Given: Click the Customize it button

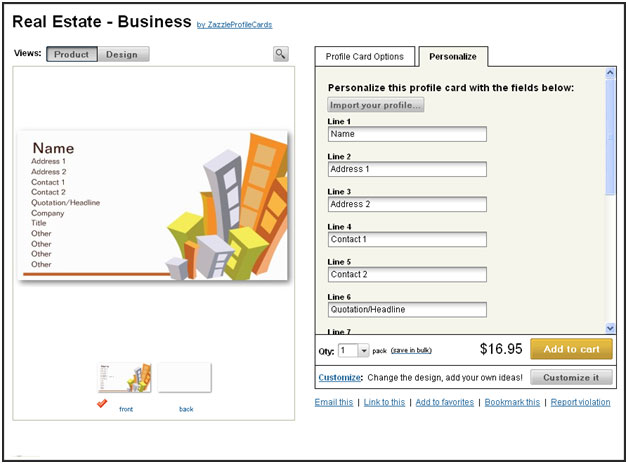Looking at the screenshot, I should click(x=572, y=377).
